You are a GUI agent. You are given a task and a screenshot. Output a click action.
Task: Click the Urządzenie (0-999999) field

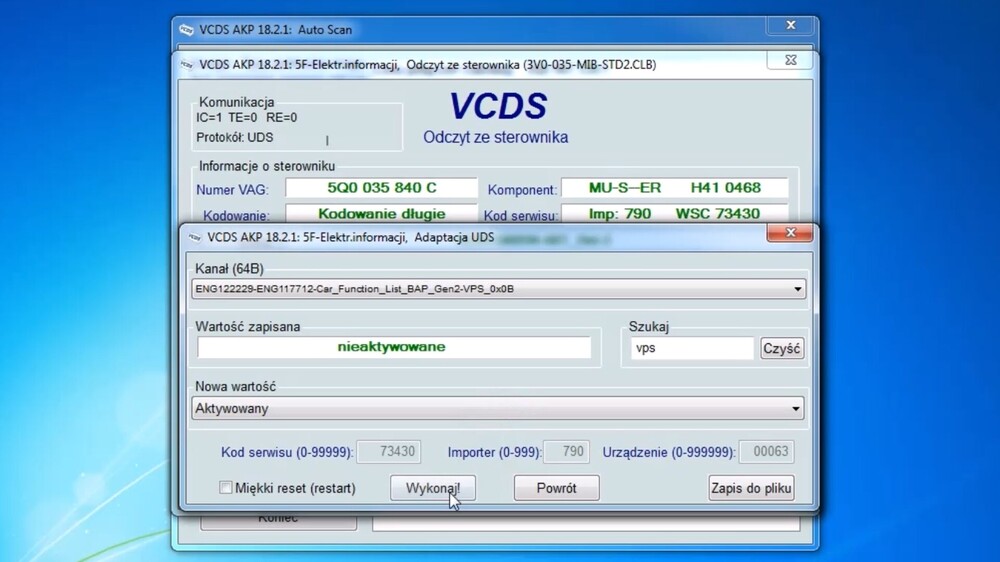(x=767, y=452)
